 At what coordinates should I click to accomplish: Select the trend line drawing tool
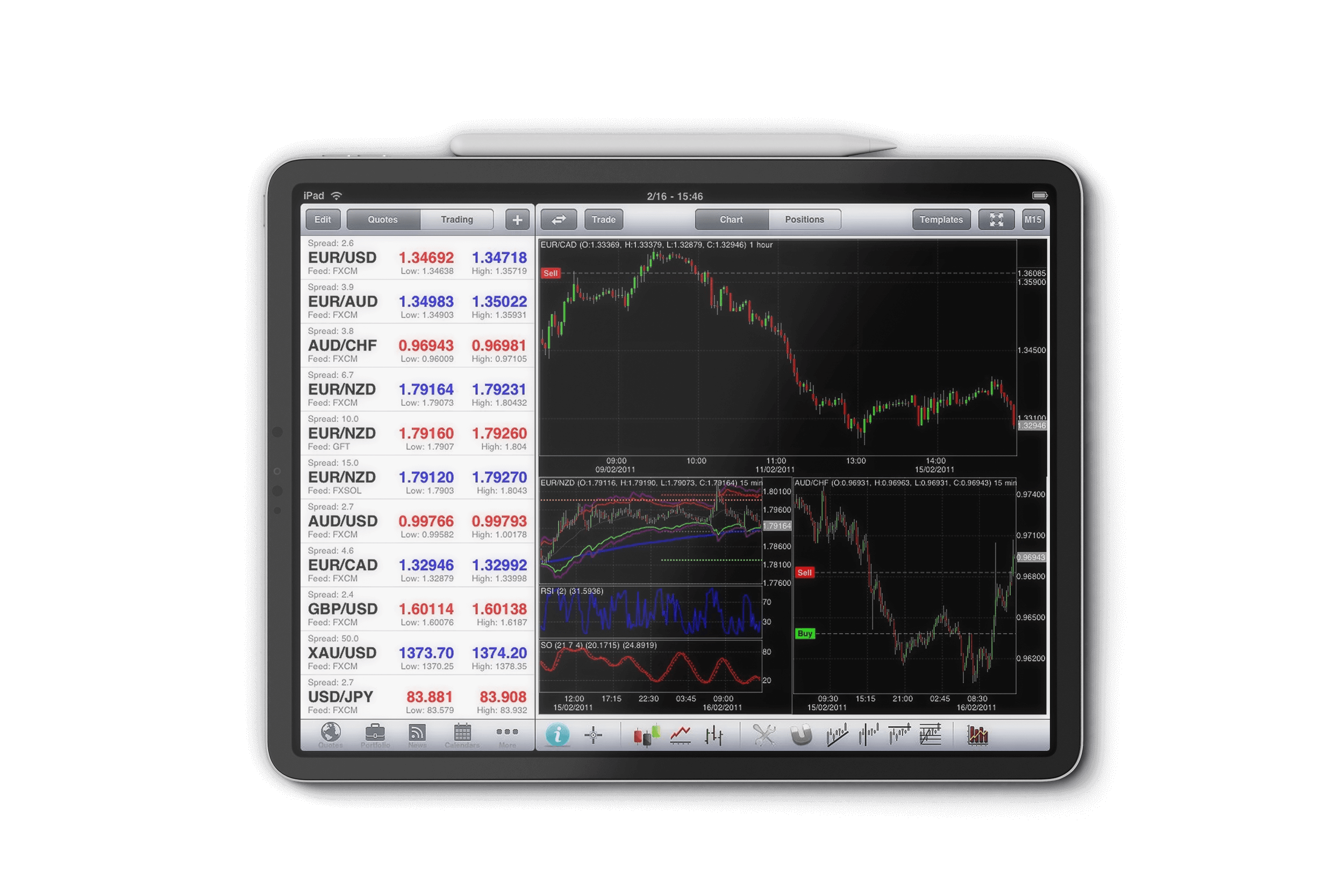pos(837,735)
